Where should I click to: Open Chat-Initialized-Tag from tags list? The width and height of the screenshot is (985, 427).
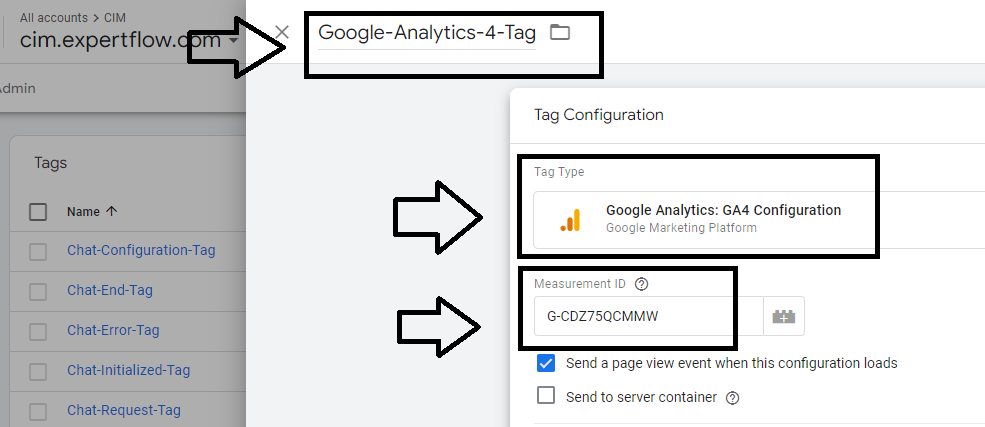tap(128, 370)
